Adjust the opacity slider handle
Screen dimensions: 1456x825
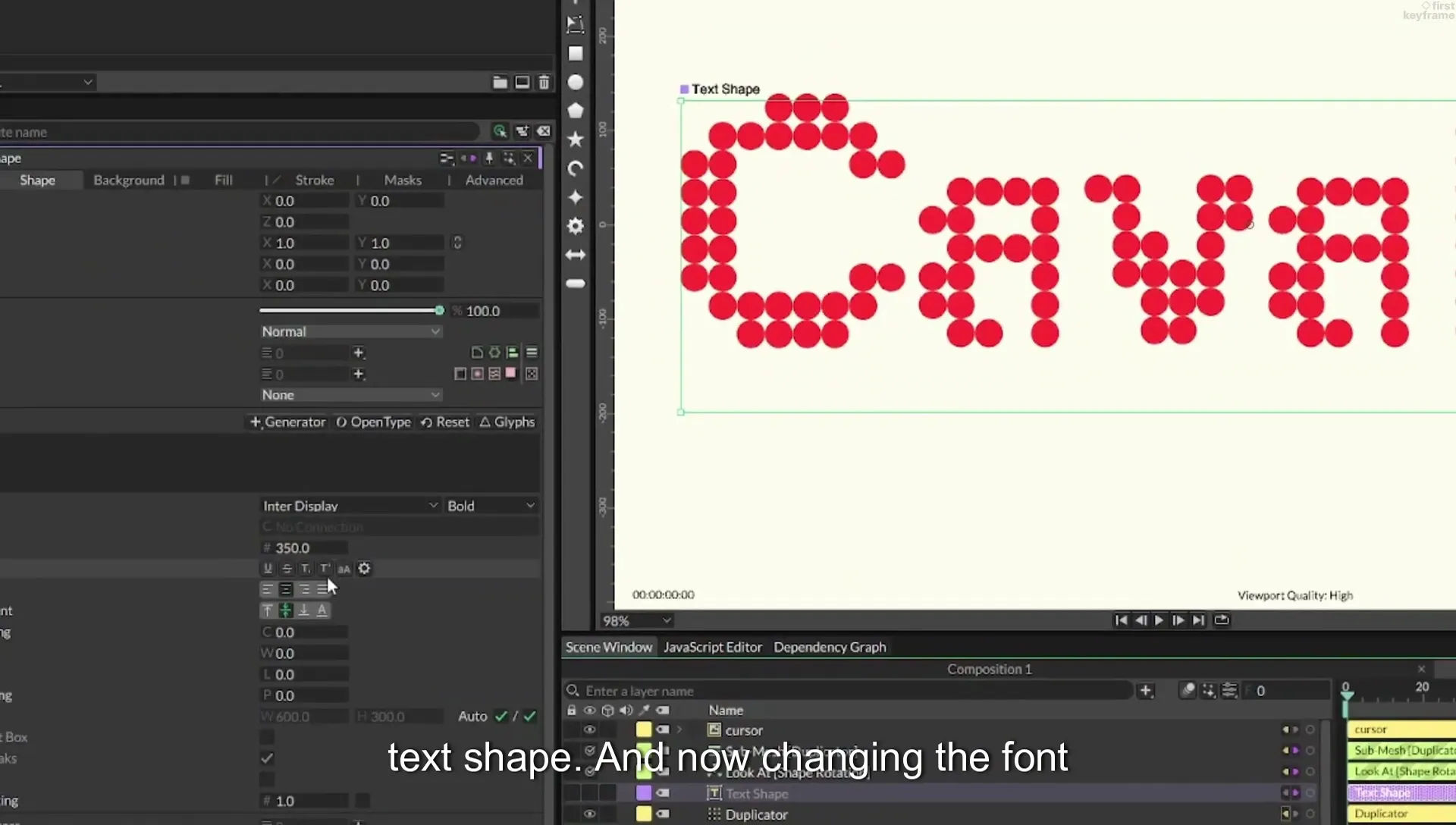[x=439, y=311]
